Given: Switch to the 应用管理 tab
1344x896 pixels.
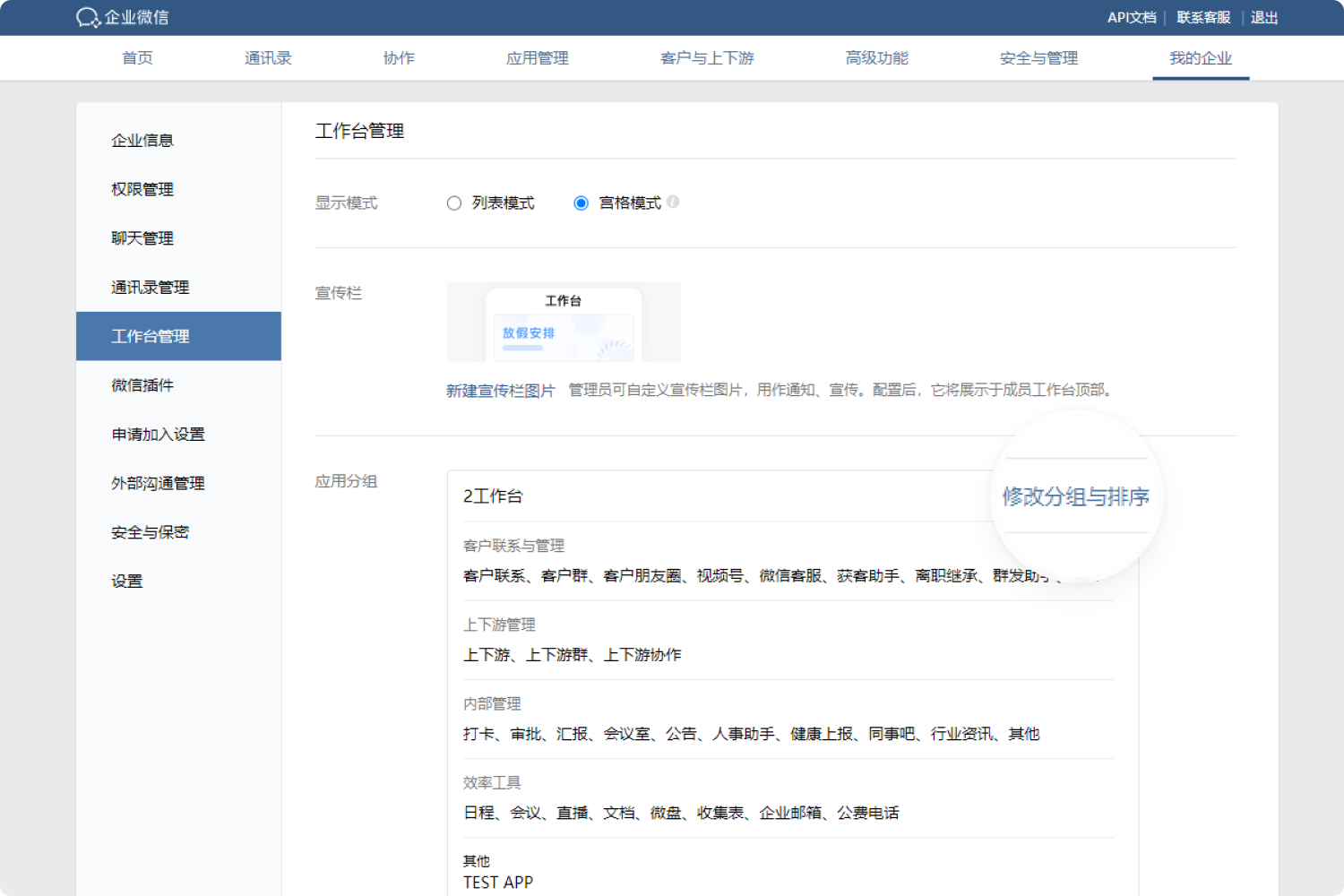Looking at the screenshot, I should [536, 57].
